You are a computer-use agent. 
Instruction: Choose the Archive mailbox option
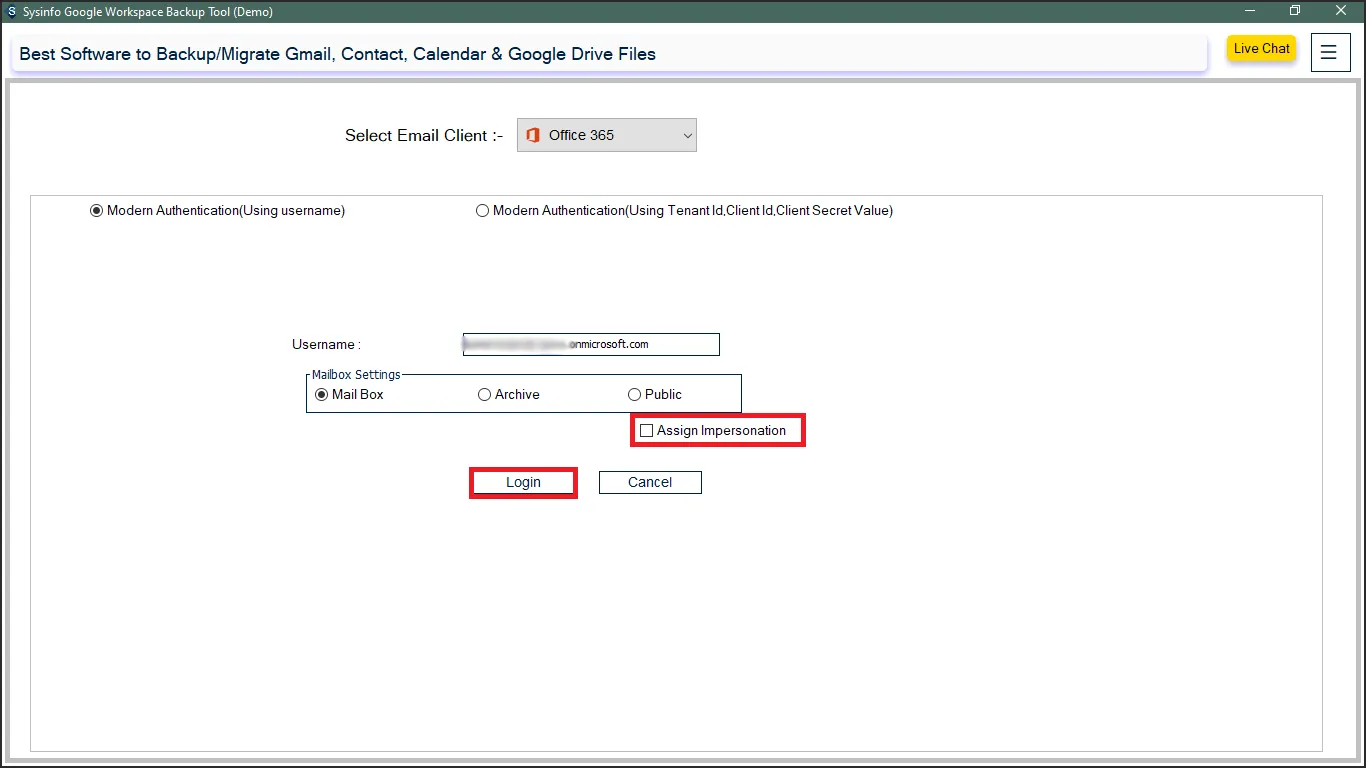485,395
